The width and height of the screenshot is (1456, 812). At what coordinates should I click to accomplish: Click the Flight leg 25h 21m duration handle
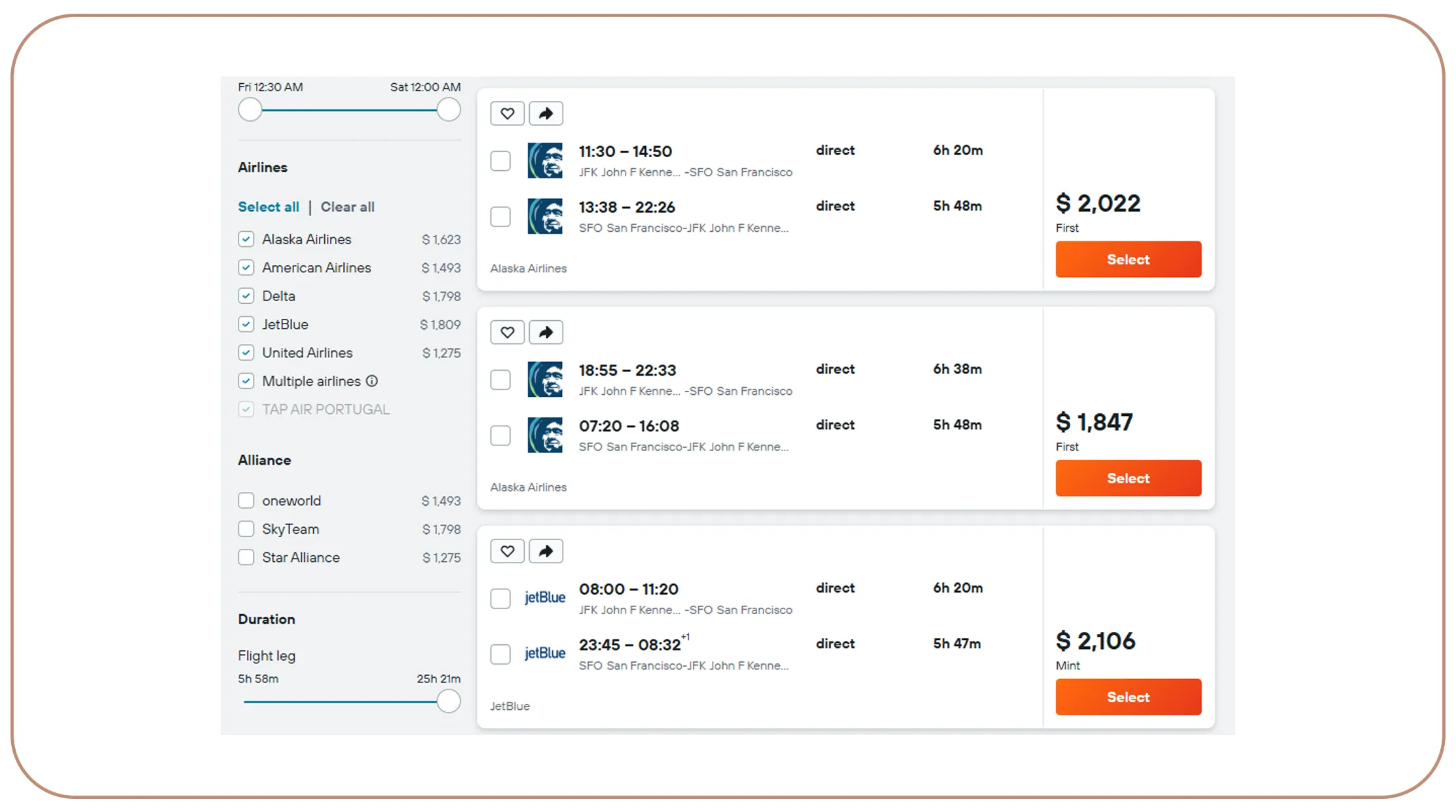coord(449,701)
